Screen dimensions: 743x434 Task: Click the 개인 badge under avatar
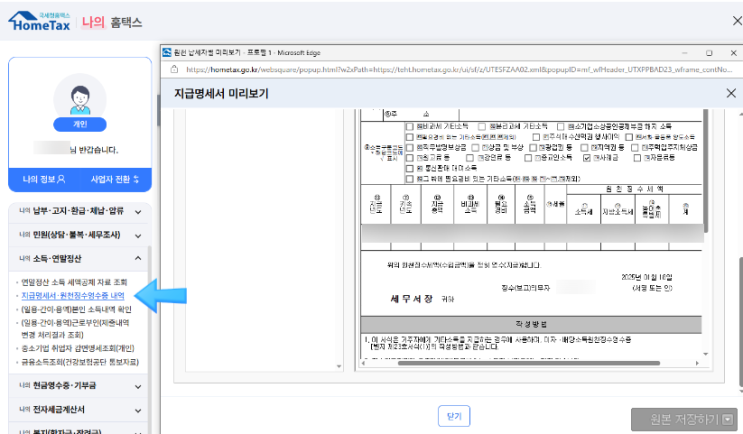click(x=80, y=124)
